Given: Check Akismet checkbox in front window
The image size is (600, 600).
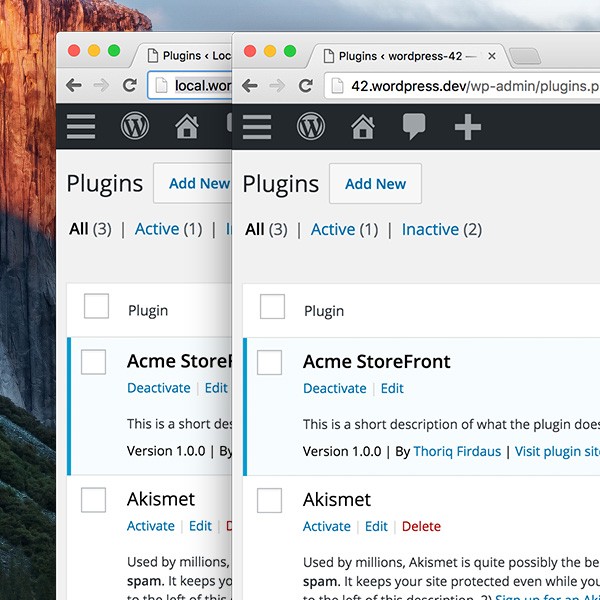Looking at the screenshot, I should pos(269,500).
